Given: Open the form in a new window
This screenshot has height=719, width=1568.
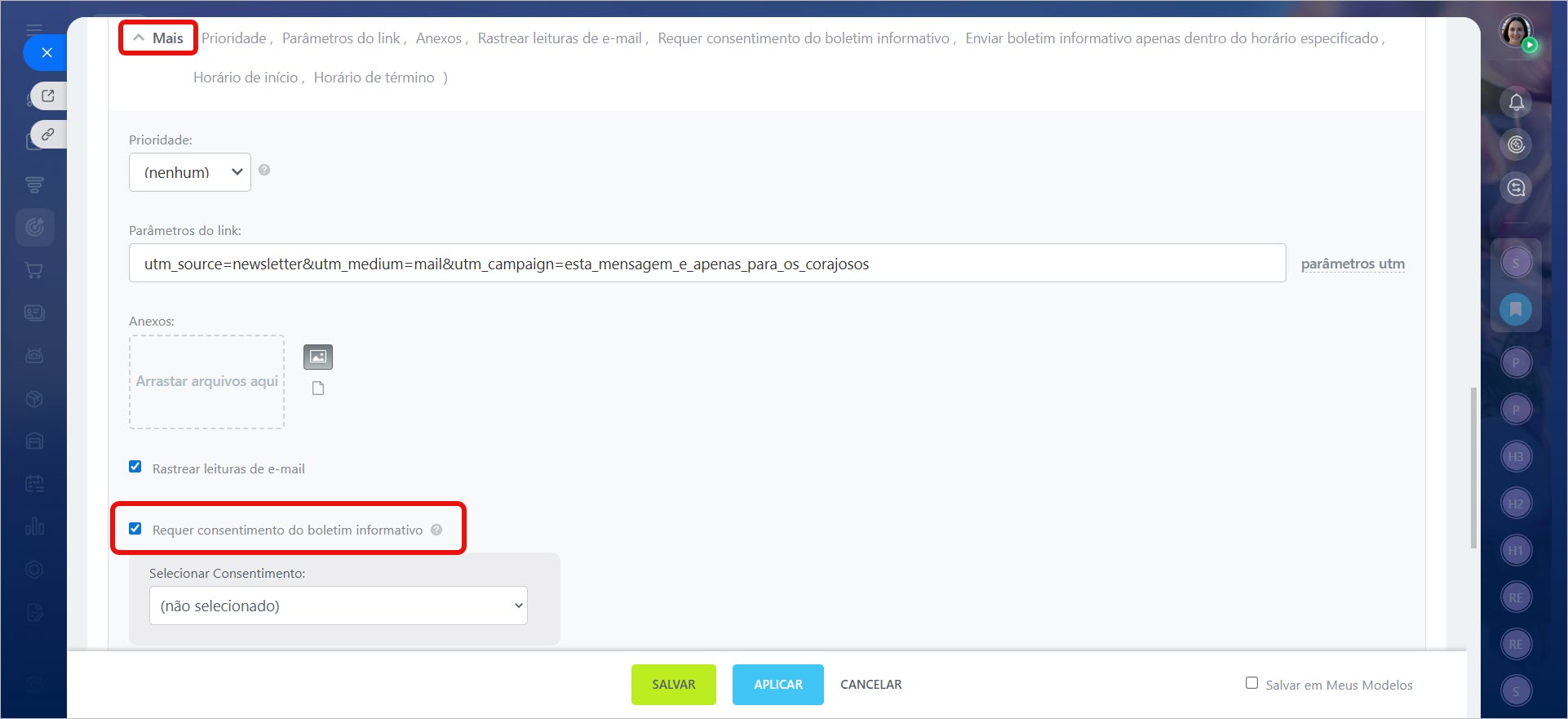Looking at the screenshot, I should pyautogui.click(x=48, y=95).
